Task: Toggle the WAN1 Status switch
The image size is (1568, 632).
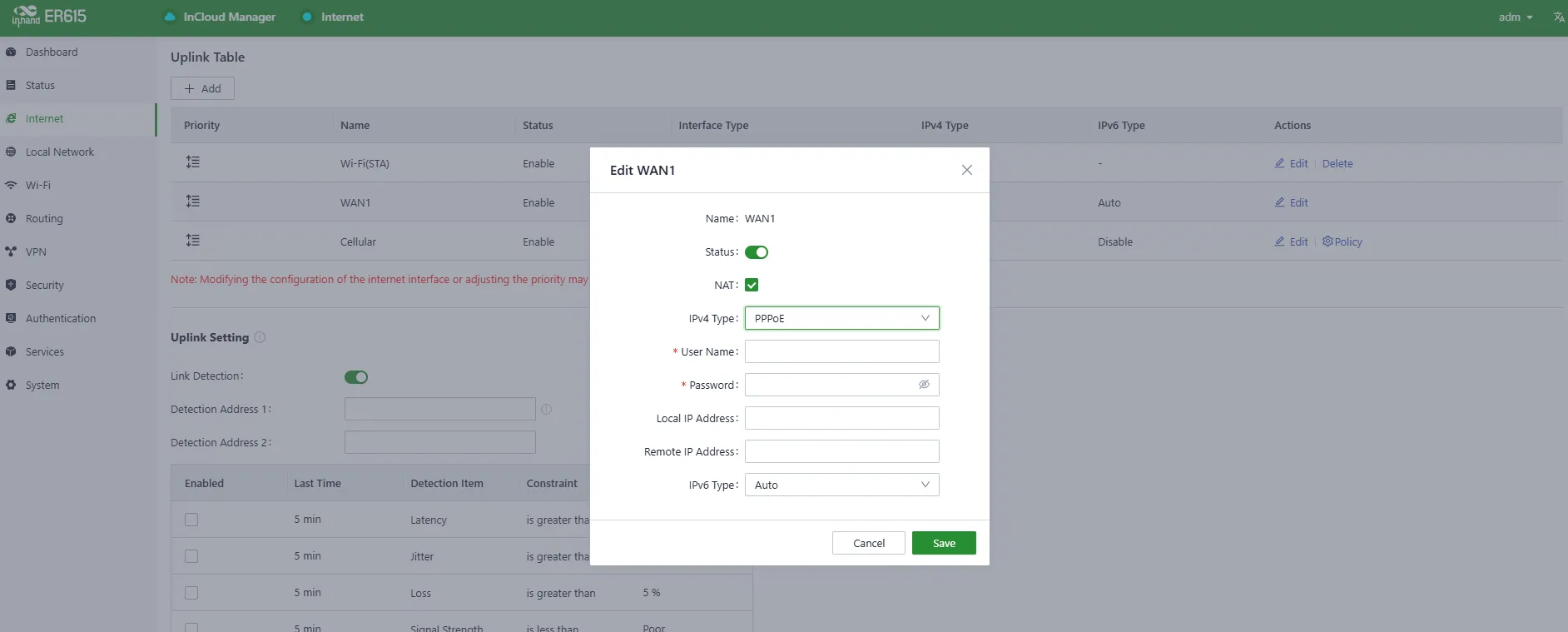Action: 757,252
